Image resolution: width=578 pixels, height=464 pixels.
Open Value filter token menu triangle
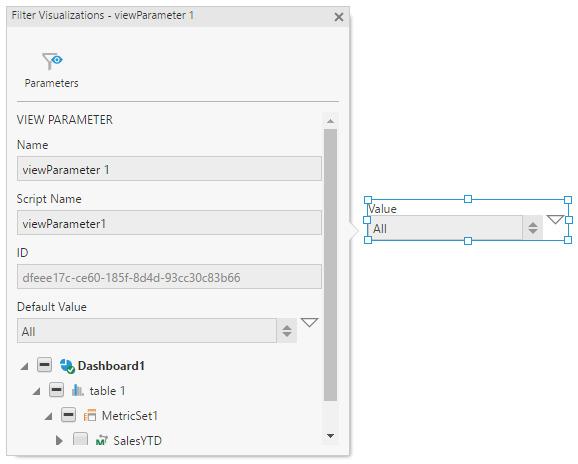tap(555, 220)
